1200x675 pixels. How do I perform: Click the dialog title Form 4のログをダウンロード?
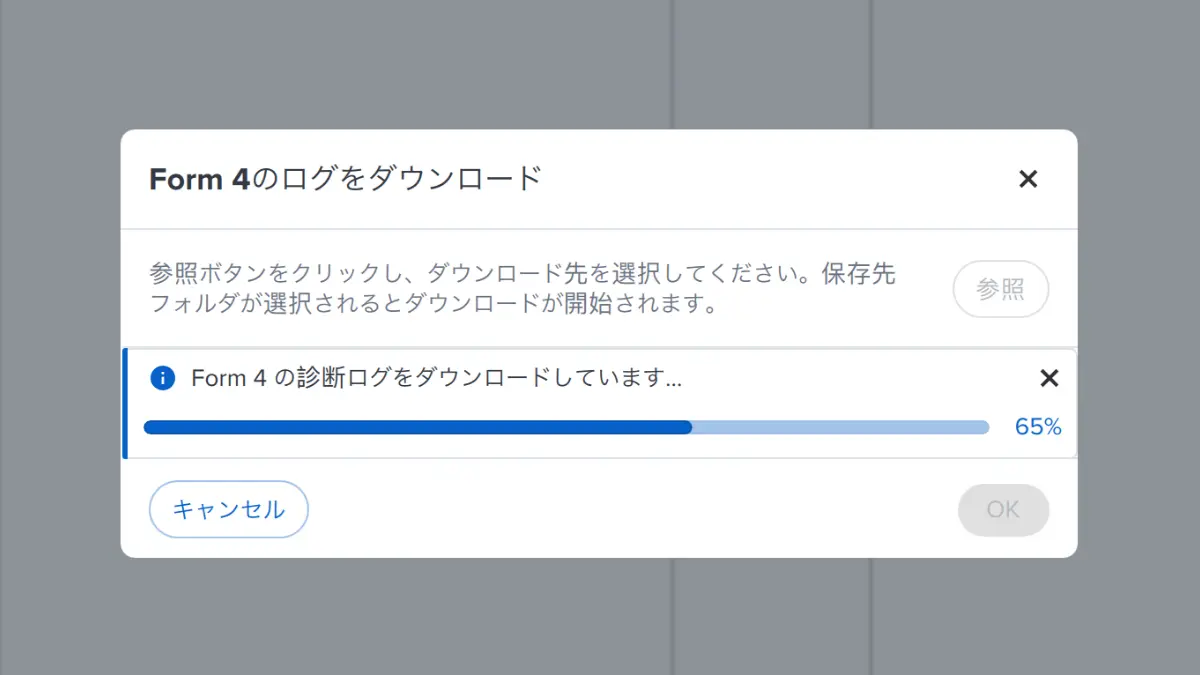click(345, 180)
